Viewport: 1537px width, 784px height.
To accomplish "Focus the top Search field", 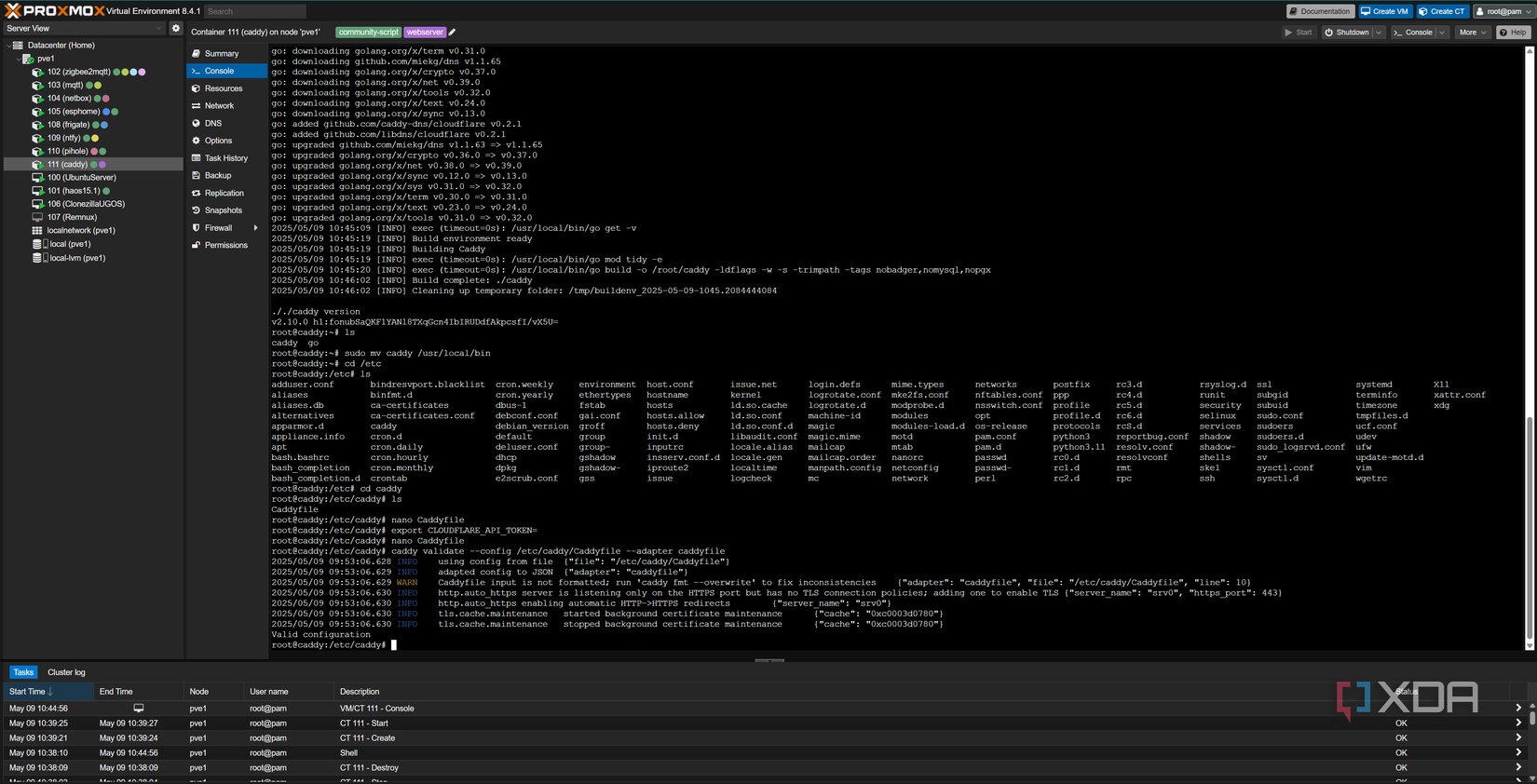I will point(254,11).
